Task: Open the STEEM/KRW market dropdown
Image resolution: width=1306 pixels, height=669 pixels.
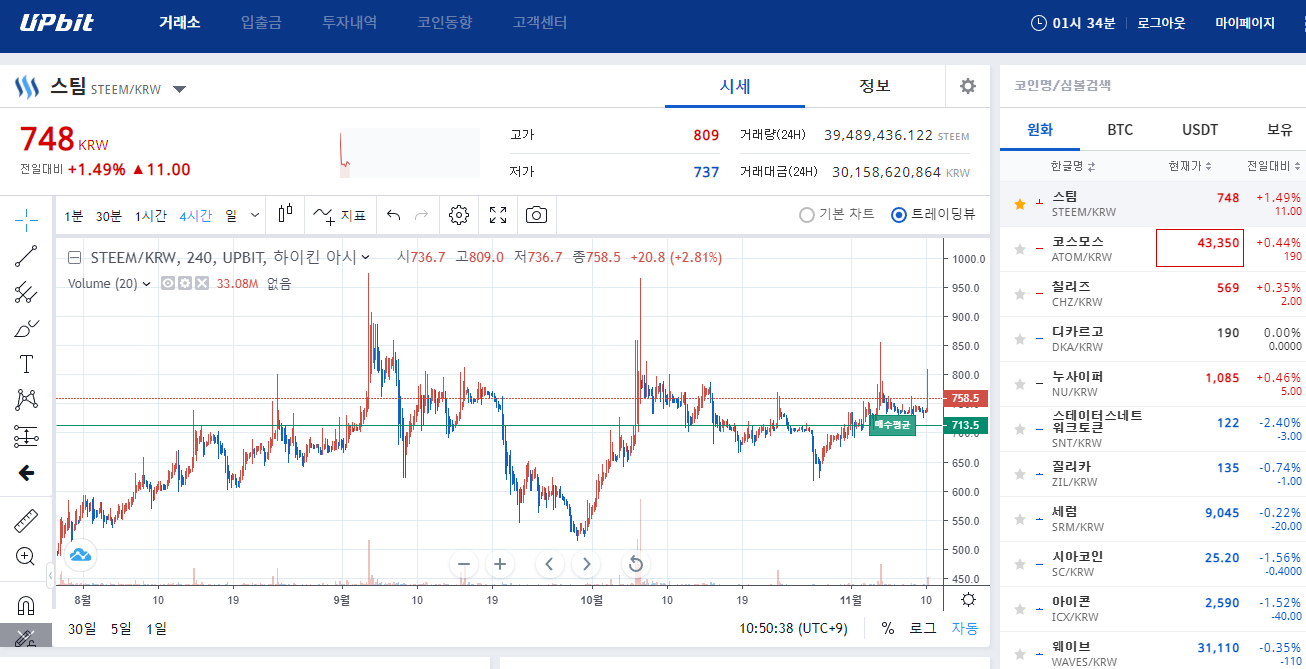Action: (x=179, y=89)
